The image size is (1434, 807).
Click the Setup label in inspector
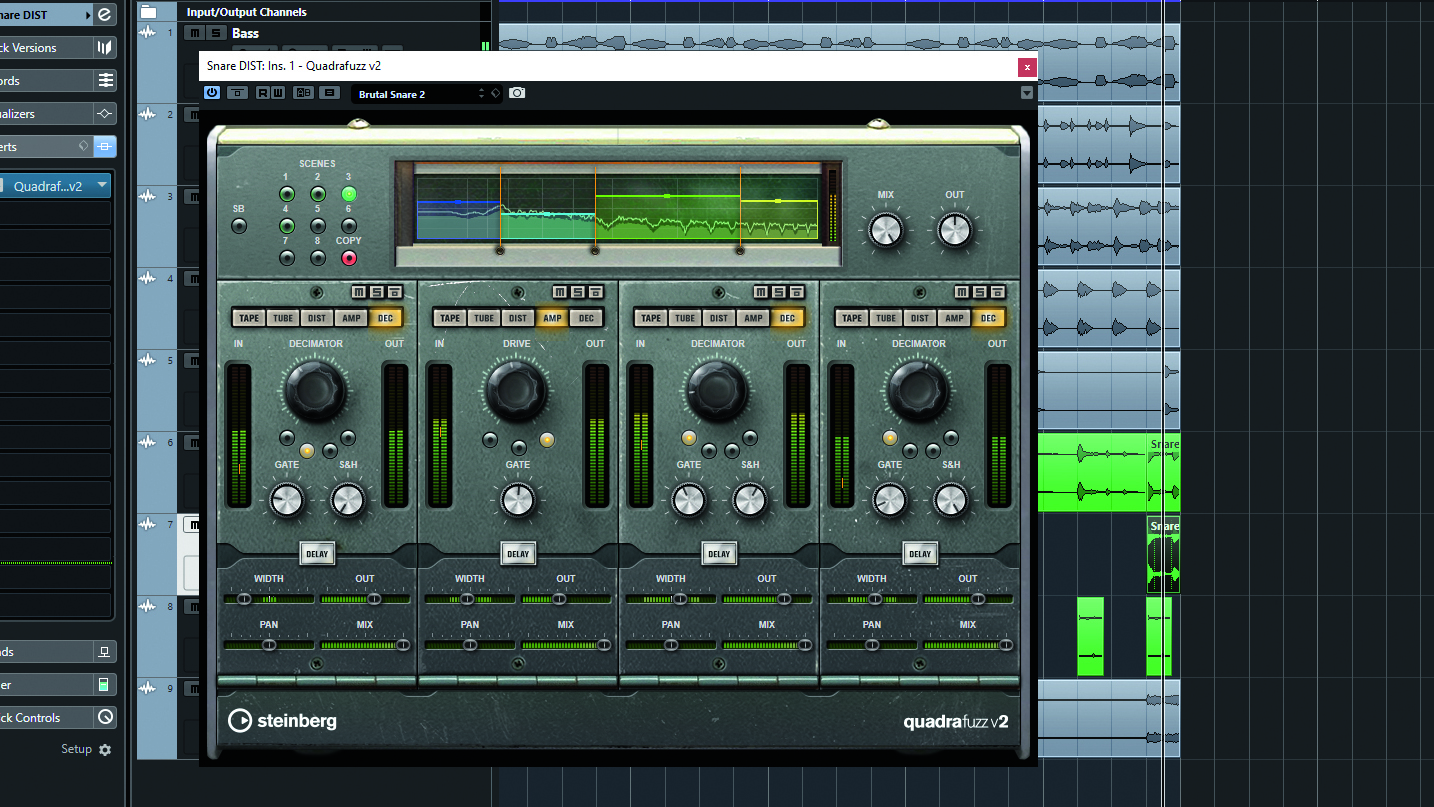click(x=76, y=749)
